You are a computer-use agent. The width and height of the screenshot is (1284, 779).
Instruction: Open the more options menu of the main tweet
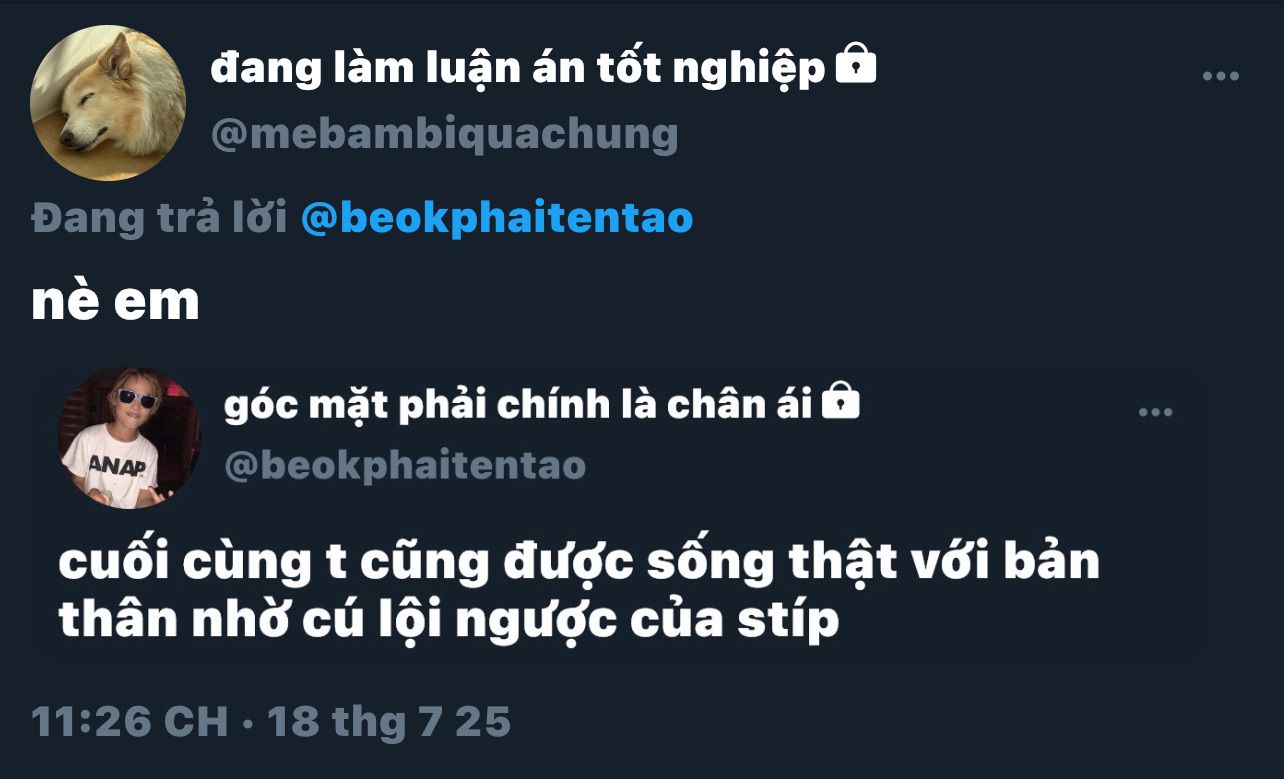(1220, 77)
